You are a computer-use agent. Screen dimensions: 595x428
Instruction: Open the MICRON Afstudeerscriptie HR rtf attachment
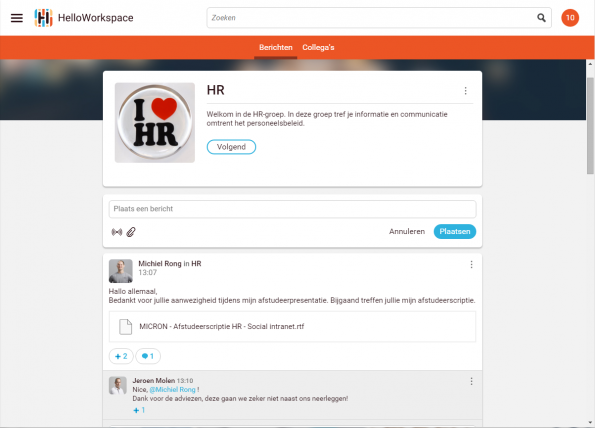pos(292,327)
